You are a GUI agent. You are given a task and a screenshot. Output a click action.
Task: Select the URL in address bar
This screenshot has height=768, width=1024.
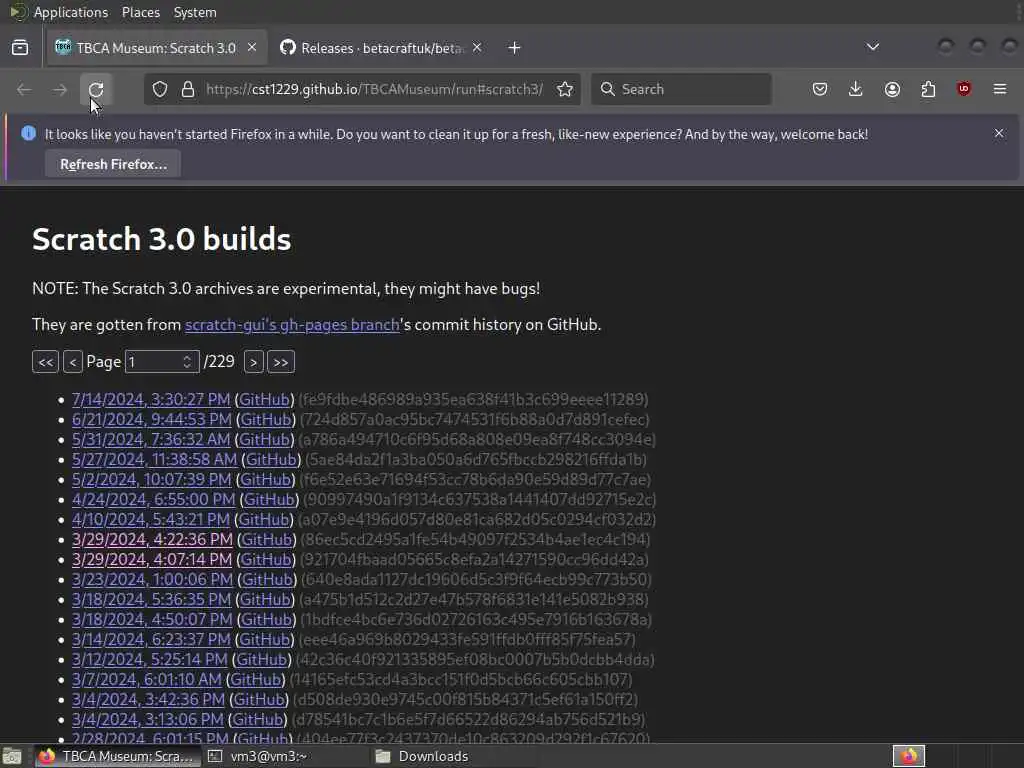pos(374,89)
